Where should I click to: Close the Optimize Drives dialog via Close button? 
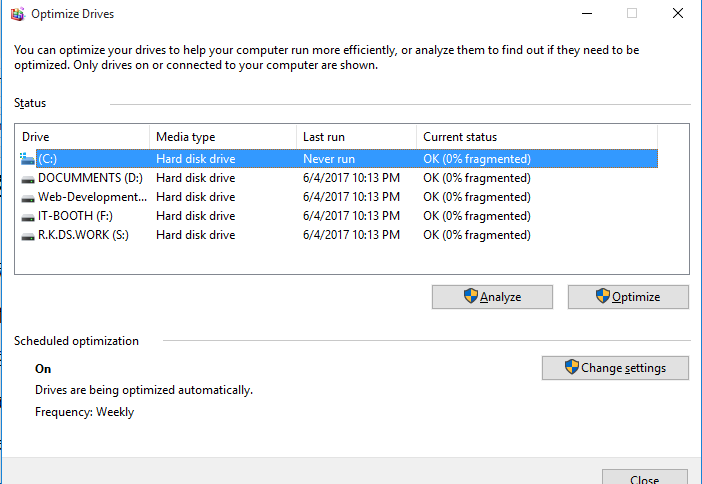pyautogui.click(x=644, y=478)
